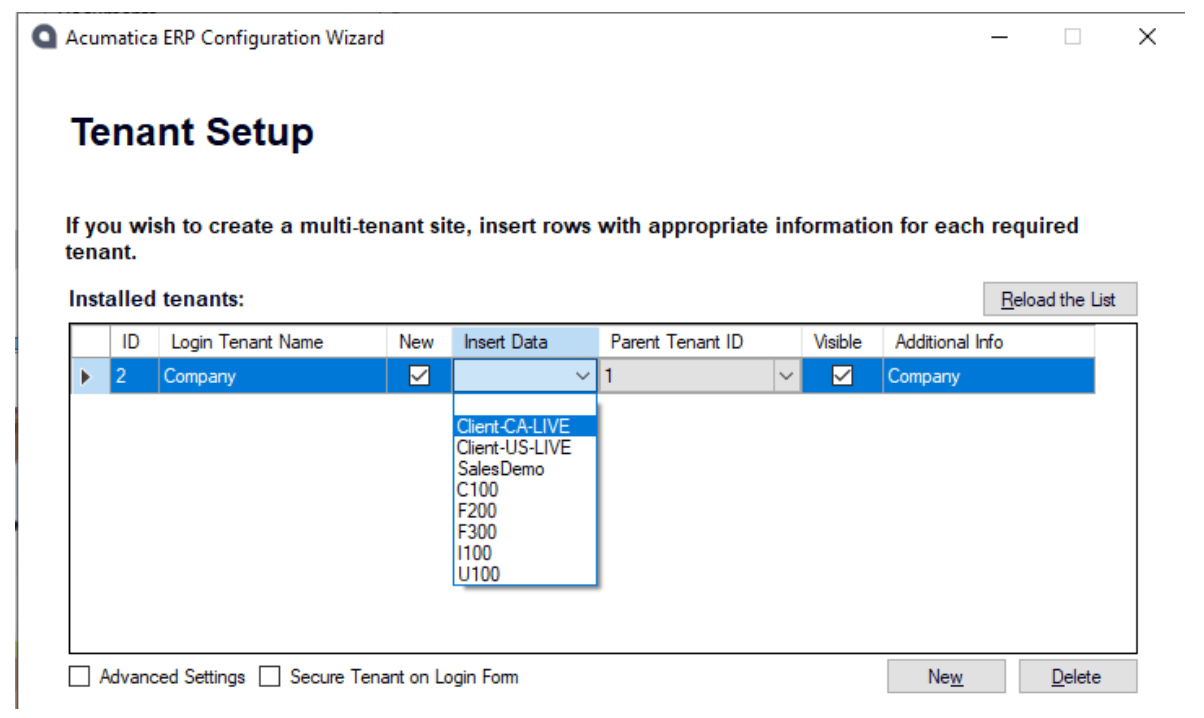Image resolution: width=1204 pixels, height=718 pixels.
Task: Enable the Advanced Settings checkbox
Action: click(79, 677)
